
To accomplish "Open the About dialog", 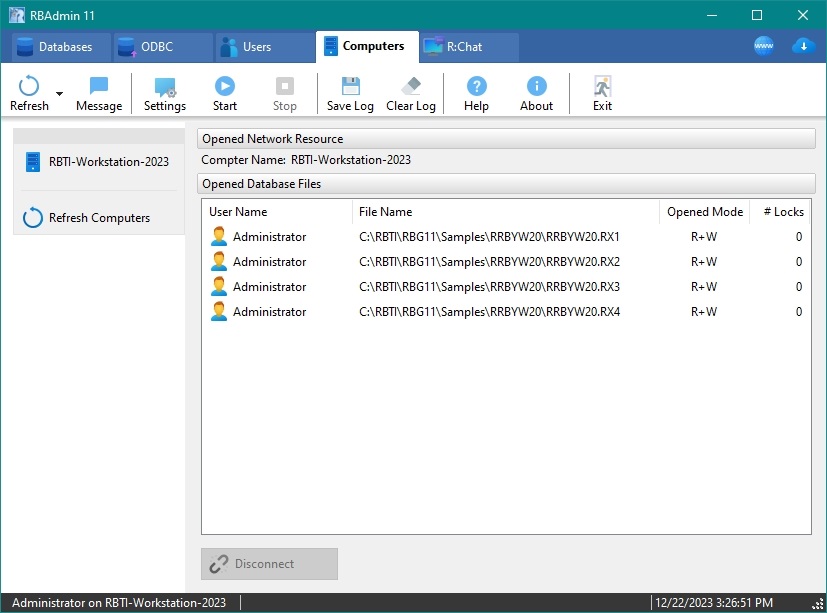I will pyautogui.click(x=536, y=93).
